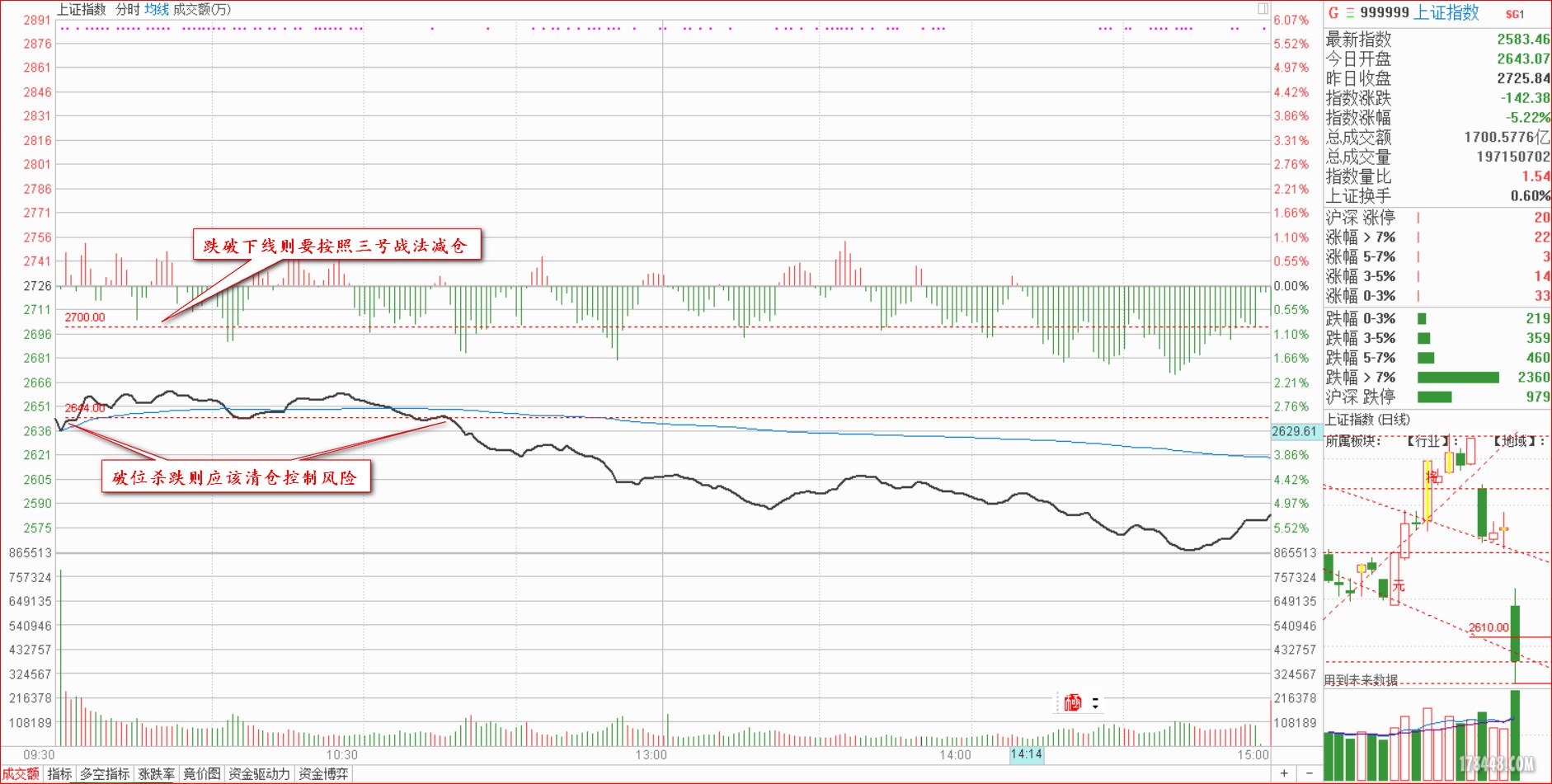
Task: Click the 10:30 time axis label
Action: tap(342, 754)
